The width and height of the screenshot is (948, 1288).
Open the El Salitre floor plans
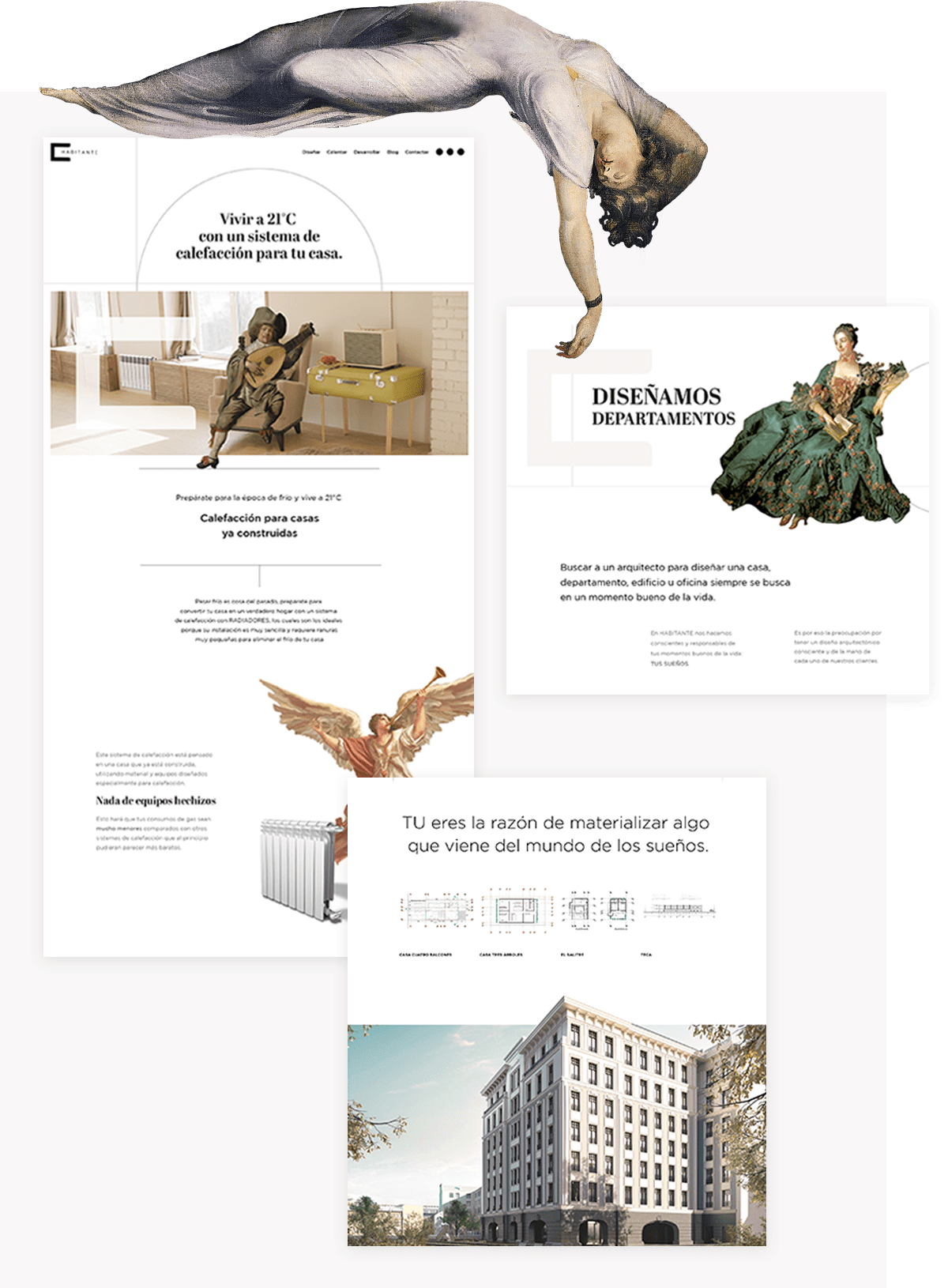point(597,910)
